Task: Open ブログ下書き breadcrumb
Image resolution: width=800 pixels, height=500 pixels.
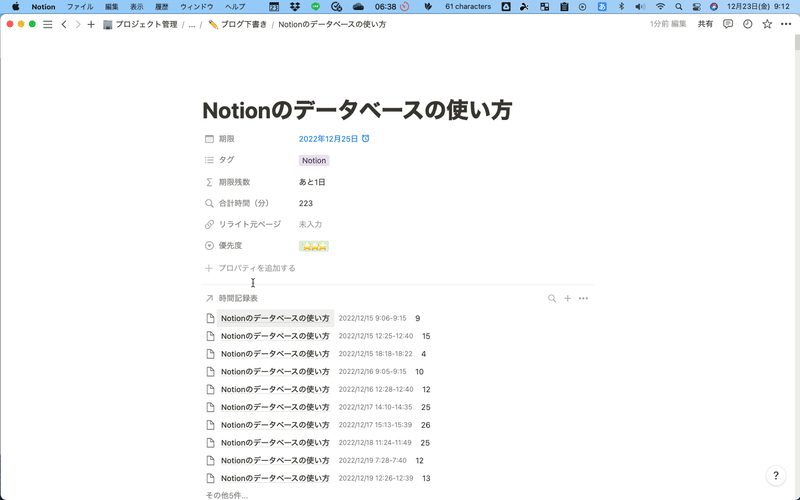Action: coord(238,24)
